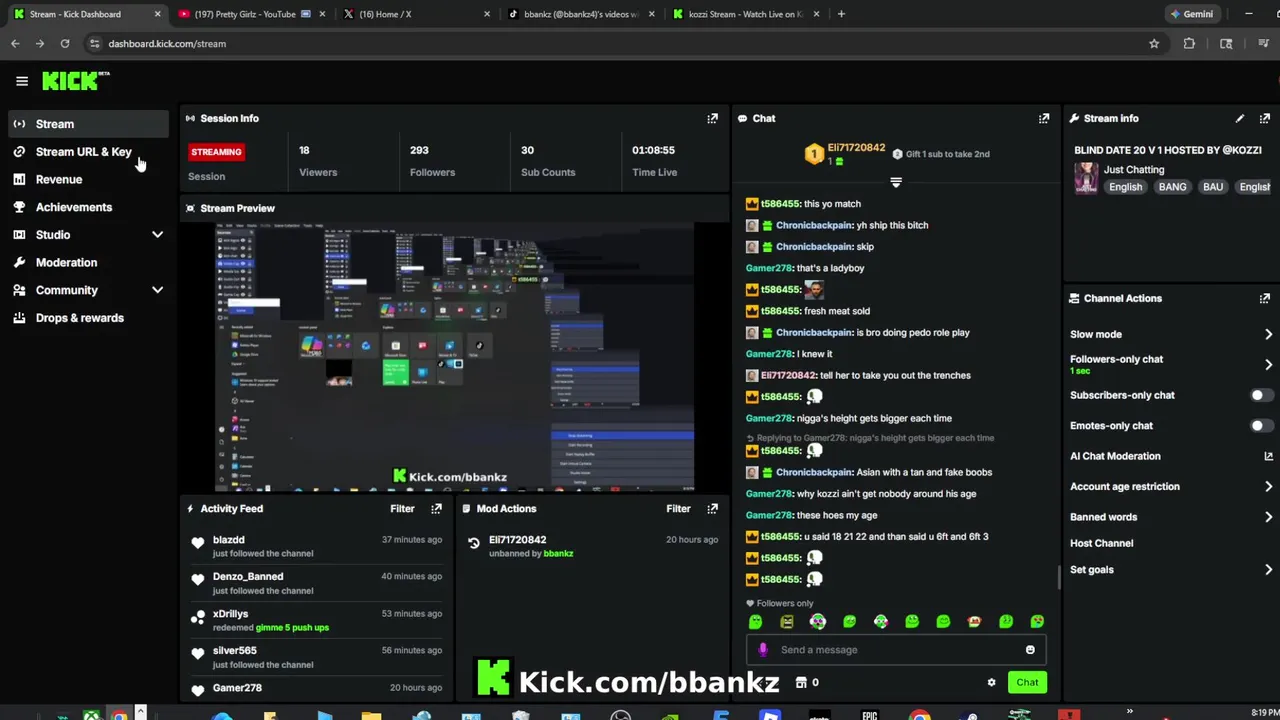Open the hamburger menu beside Kick logo
Image resolution: width=1280 pixels, height=720 pixels.
(22, 81)
